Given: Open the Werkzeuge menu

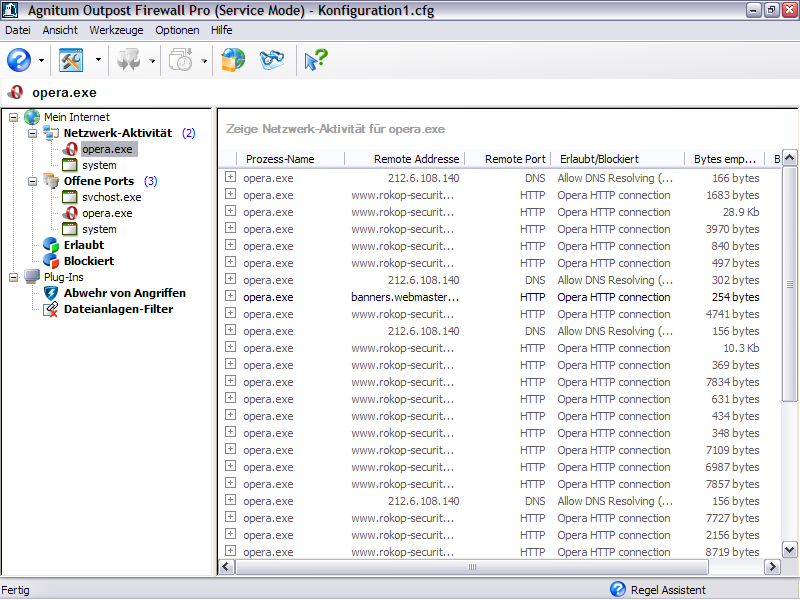Looking at the screenshot, I should (x=116, y=30).
